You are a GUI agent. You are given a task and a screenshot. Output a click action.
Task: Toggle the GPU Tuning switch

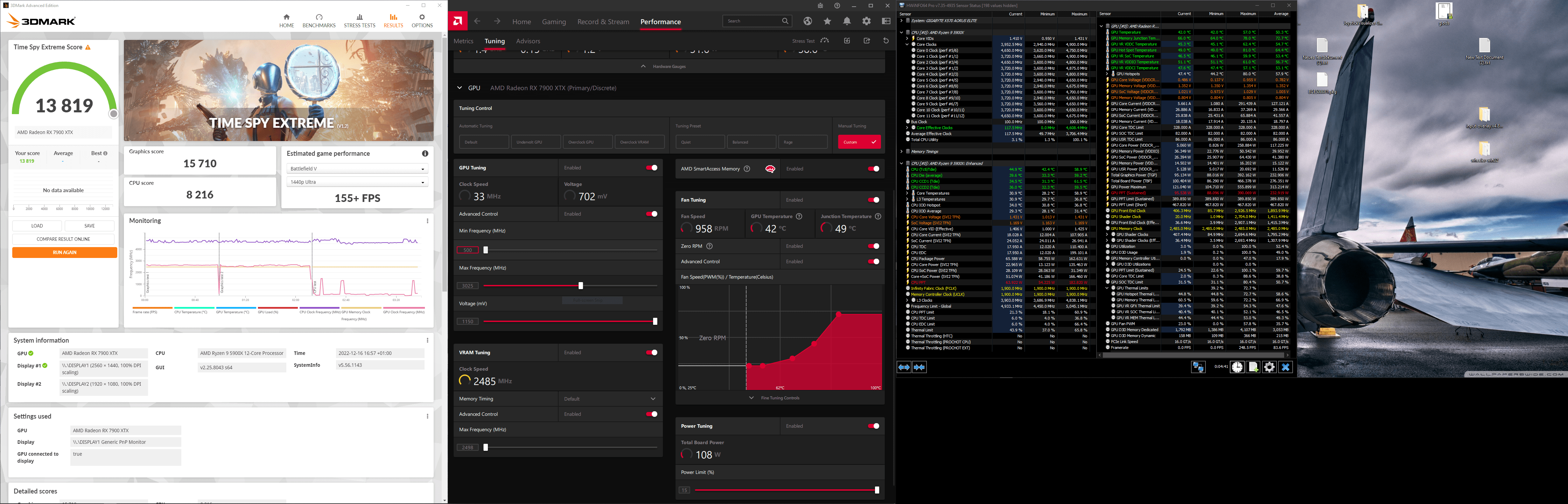[652, 167]
